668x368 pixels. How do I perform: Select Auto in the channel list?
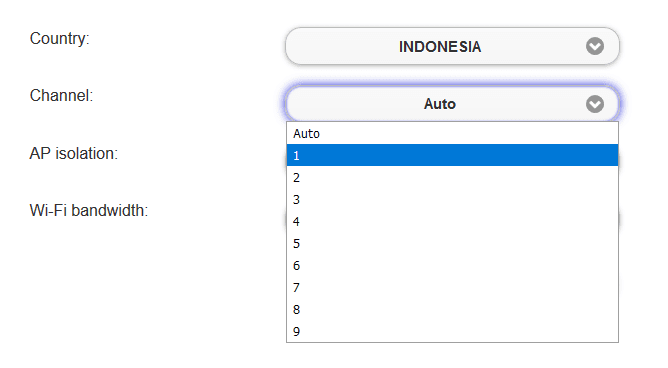click(x=452, y=133)
